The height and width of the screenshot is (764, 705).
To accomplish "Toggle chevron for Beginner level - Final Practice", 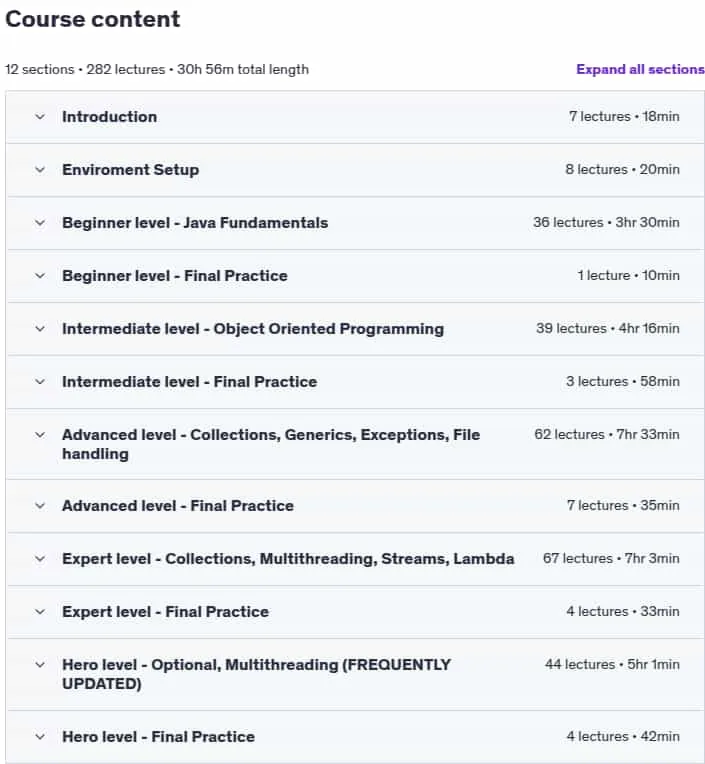I will pyautogui.click(x=40, y=276).
